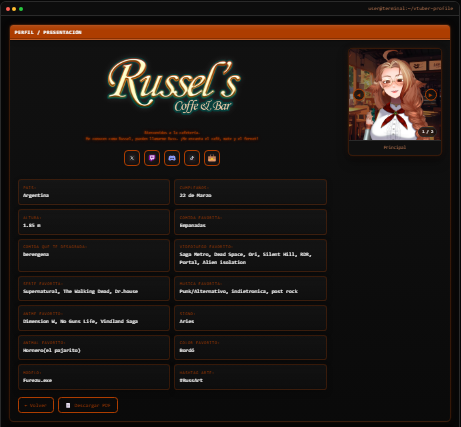Click the favorite food value under Comida Favorita
This screenshot has width=461, height=427.
(193, 225)
